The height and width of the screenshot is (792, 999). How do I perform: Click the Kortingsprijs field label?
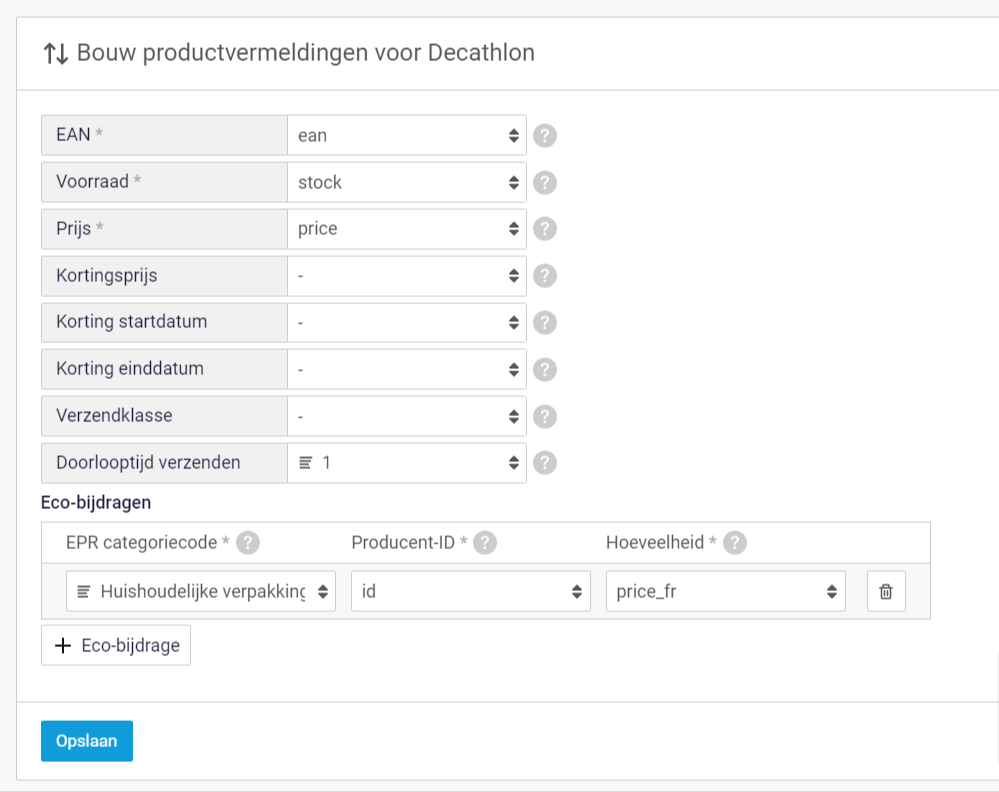tap(106, 276)
